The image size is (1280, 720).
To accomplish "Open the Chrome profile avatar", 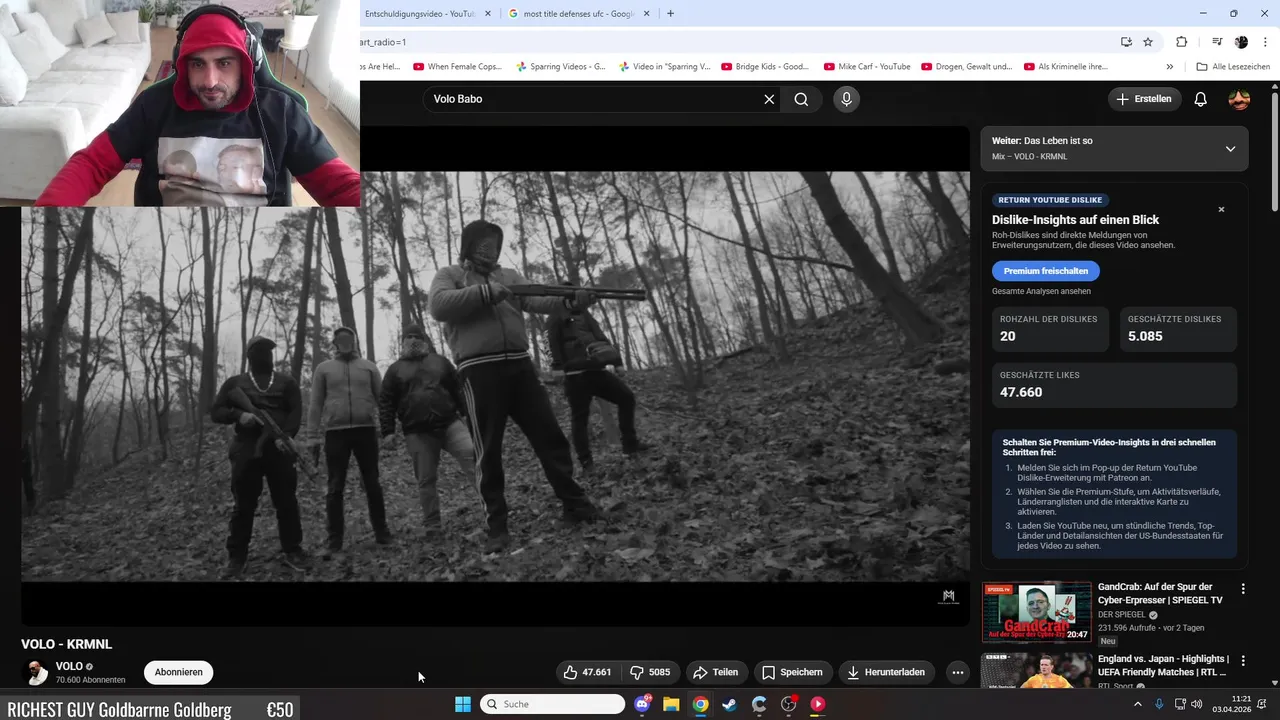I will click(x=1241, y=42).
